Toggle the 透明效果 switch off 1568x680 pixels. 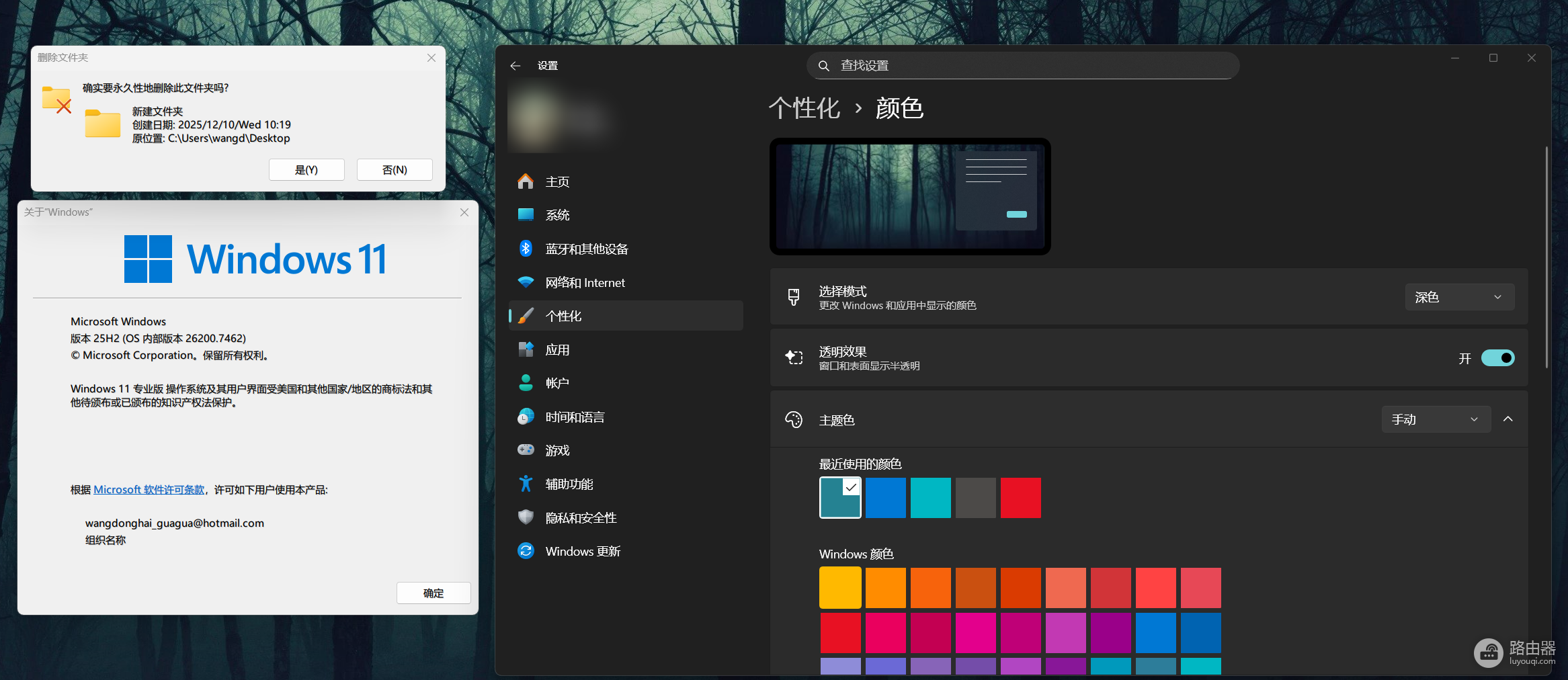point(1497,358)
